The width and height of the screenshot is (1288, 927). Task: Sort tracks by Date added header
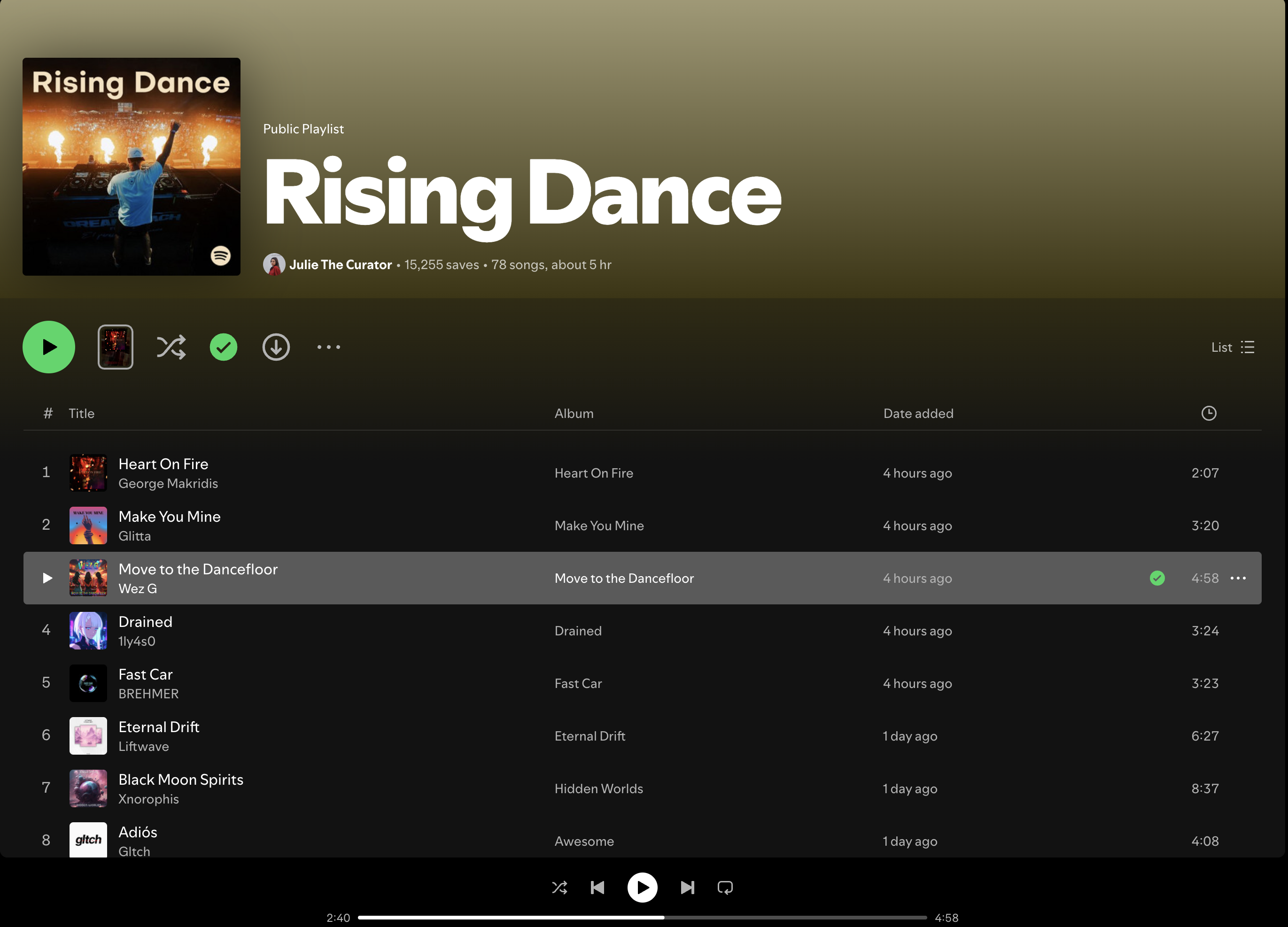point(918,413)
